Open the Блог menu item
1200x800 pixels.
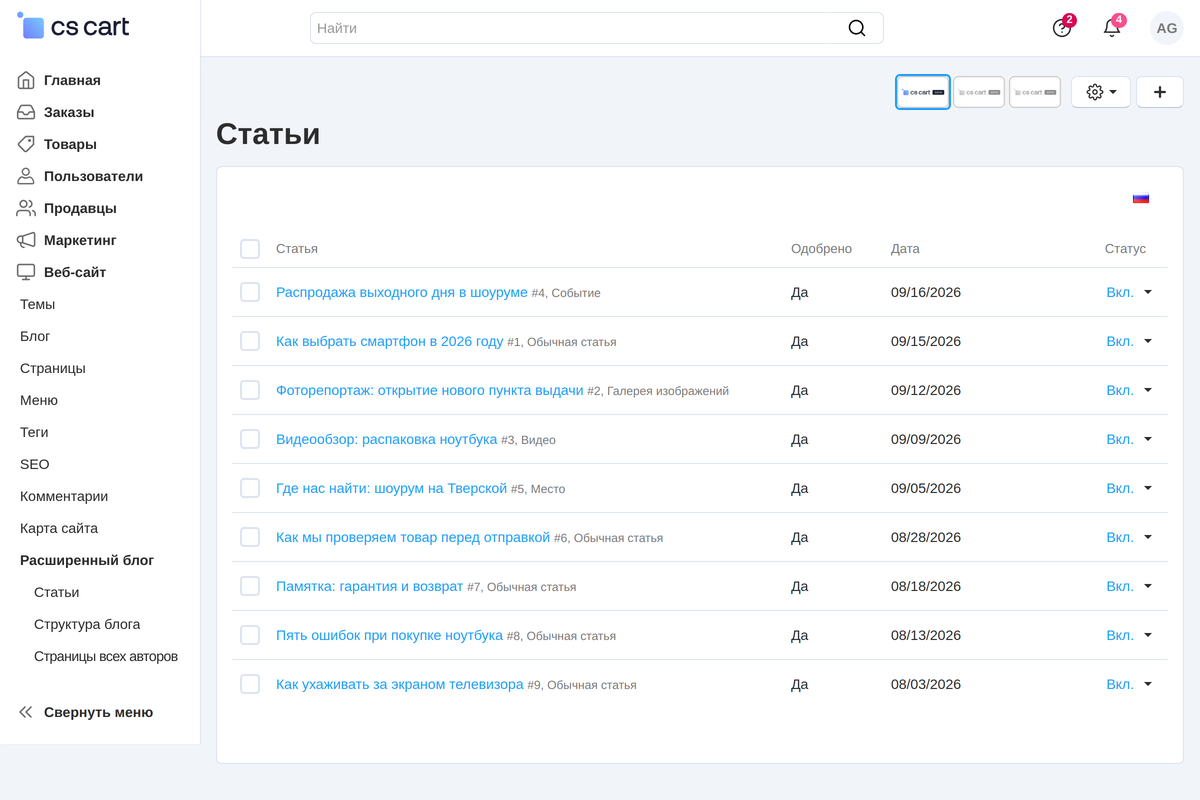pyautogui.click(x=35, y=336)
